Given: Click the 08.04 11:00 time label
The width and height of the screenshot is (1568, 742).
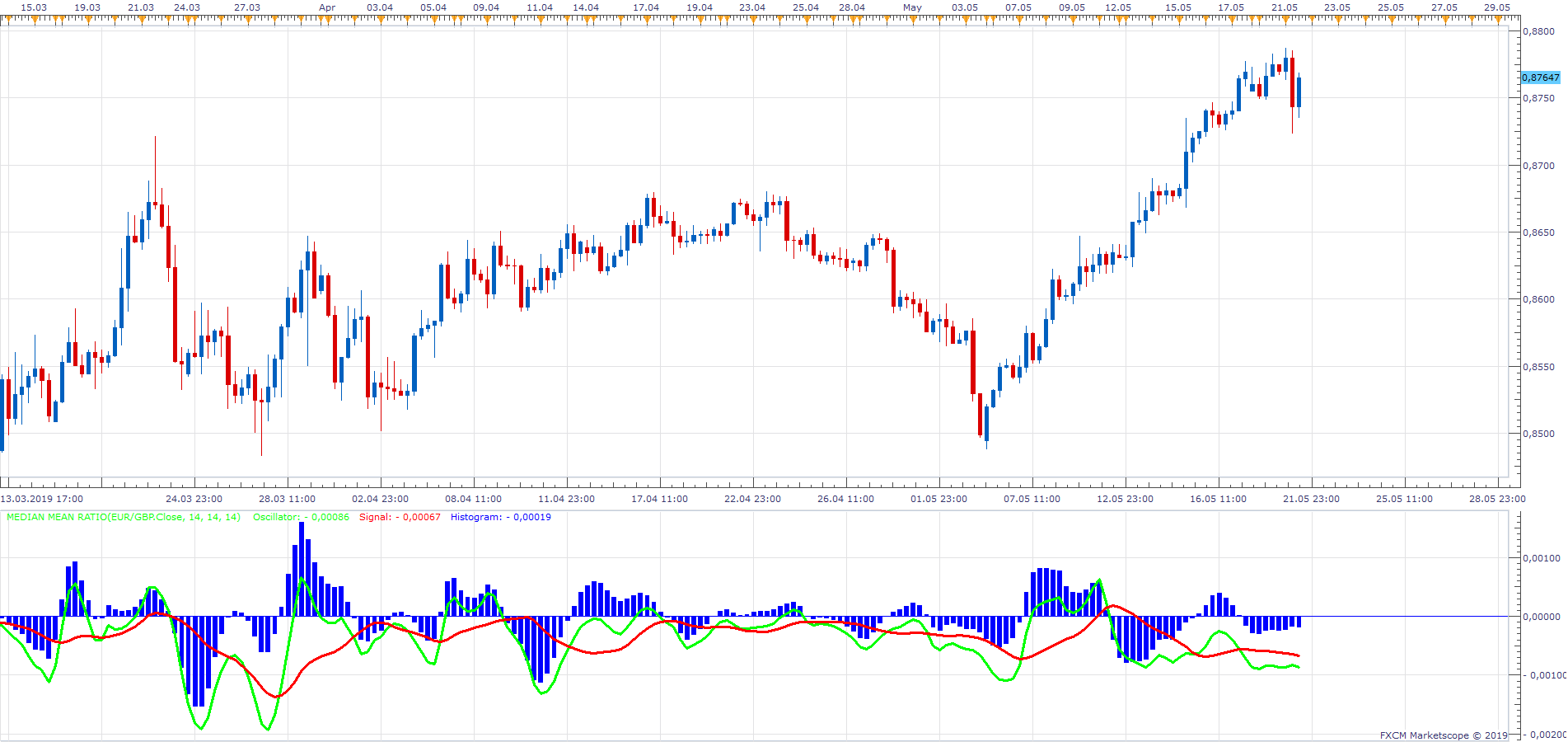Looking at the screenshot, I should click(x=474, y=499).
